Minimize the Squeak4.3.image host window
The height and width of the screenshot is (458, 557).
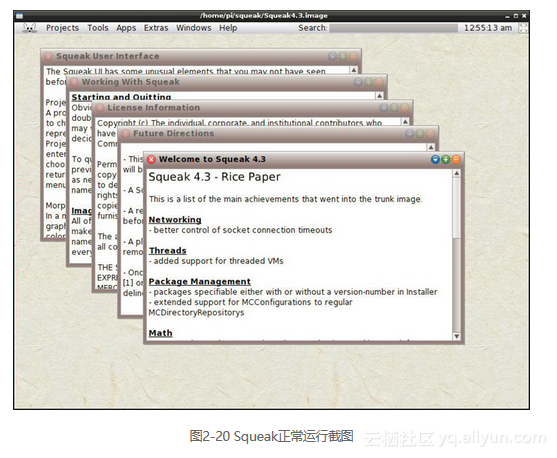click(508, 16)
